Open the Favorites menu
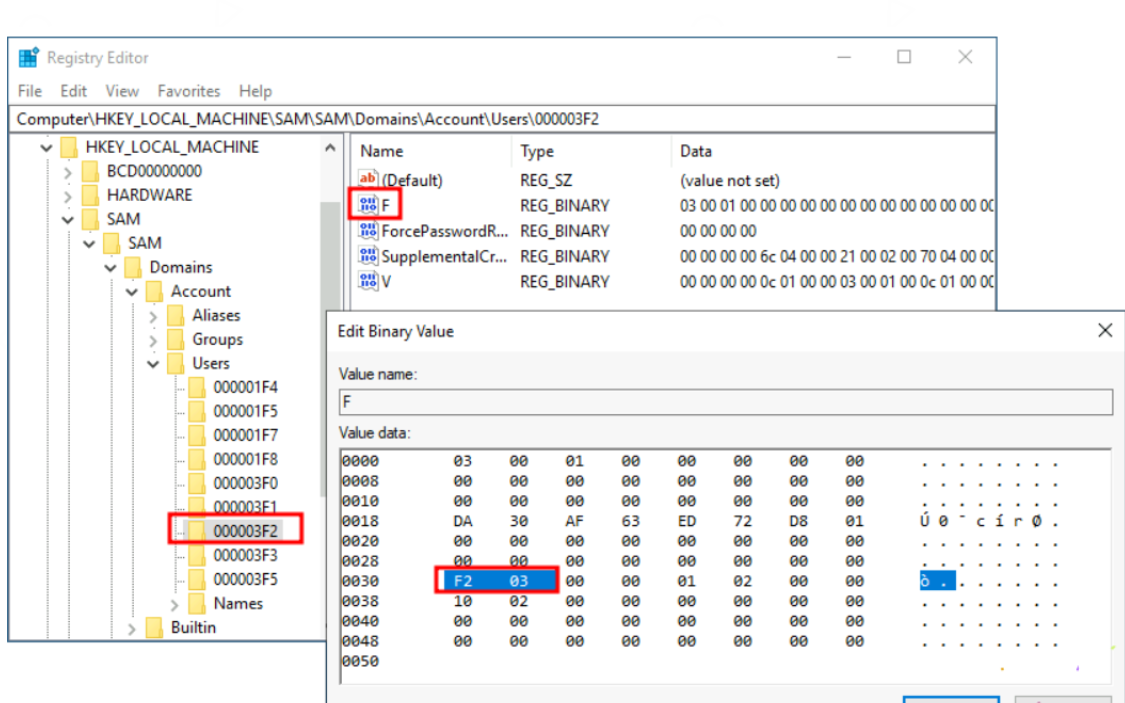The image size is (1125, 703). click(x=189, y=91)
